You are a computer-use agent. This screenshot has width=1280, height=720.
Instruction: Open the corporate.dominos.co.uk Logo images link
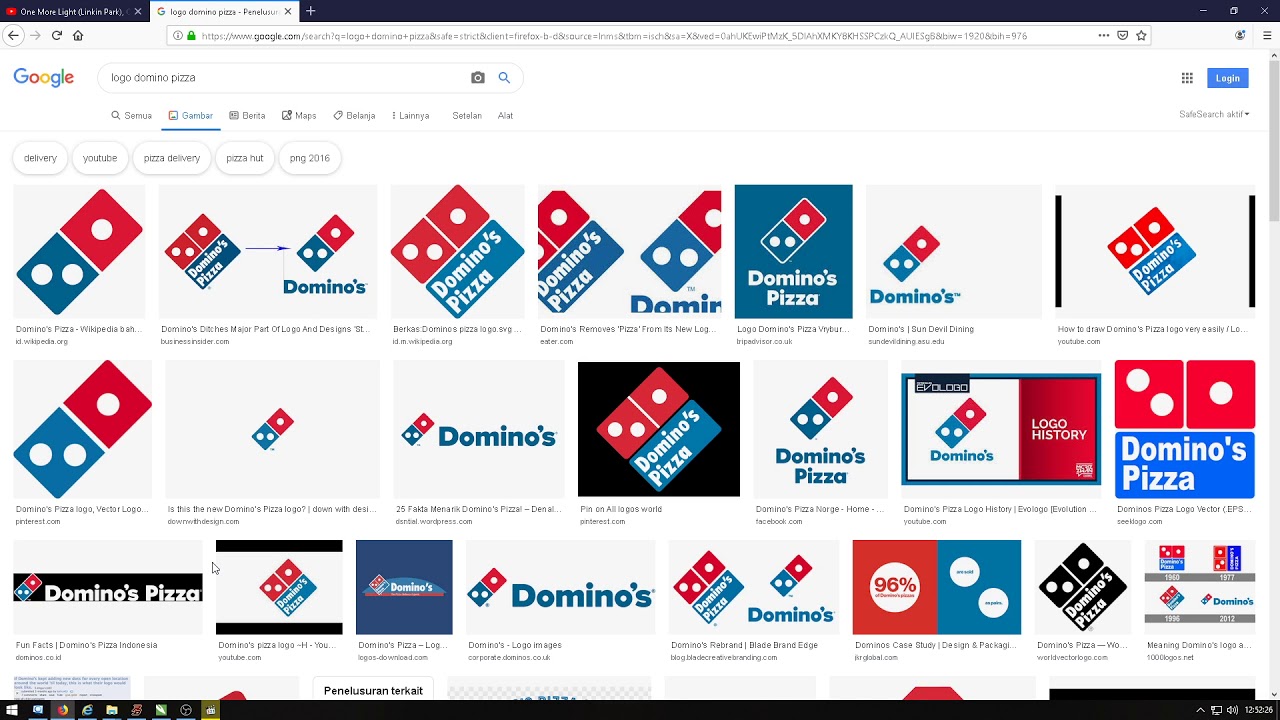pyautogui.click(x=515, y=645)
